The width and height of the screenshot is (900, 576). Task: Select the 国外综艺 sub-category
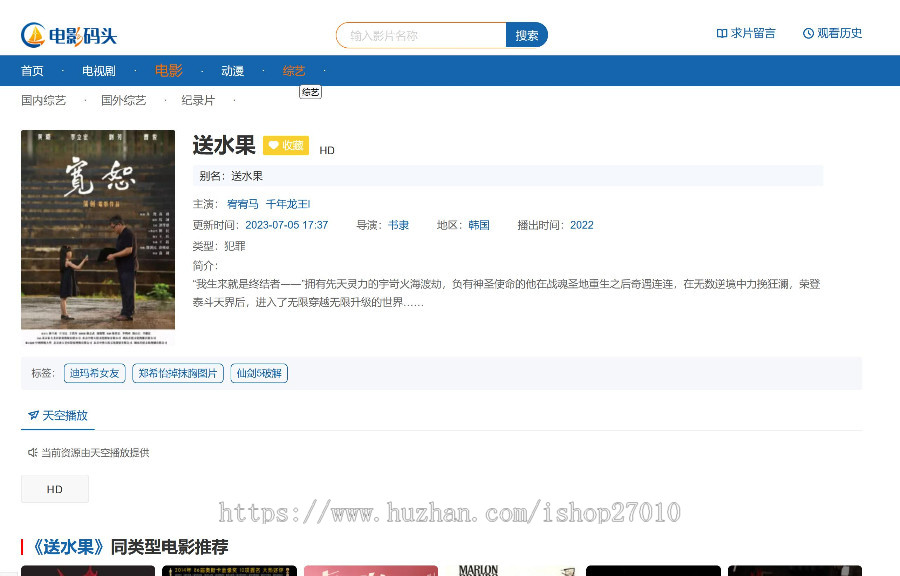[x=123, y=100]
